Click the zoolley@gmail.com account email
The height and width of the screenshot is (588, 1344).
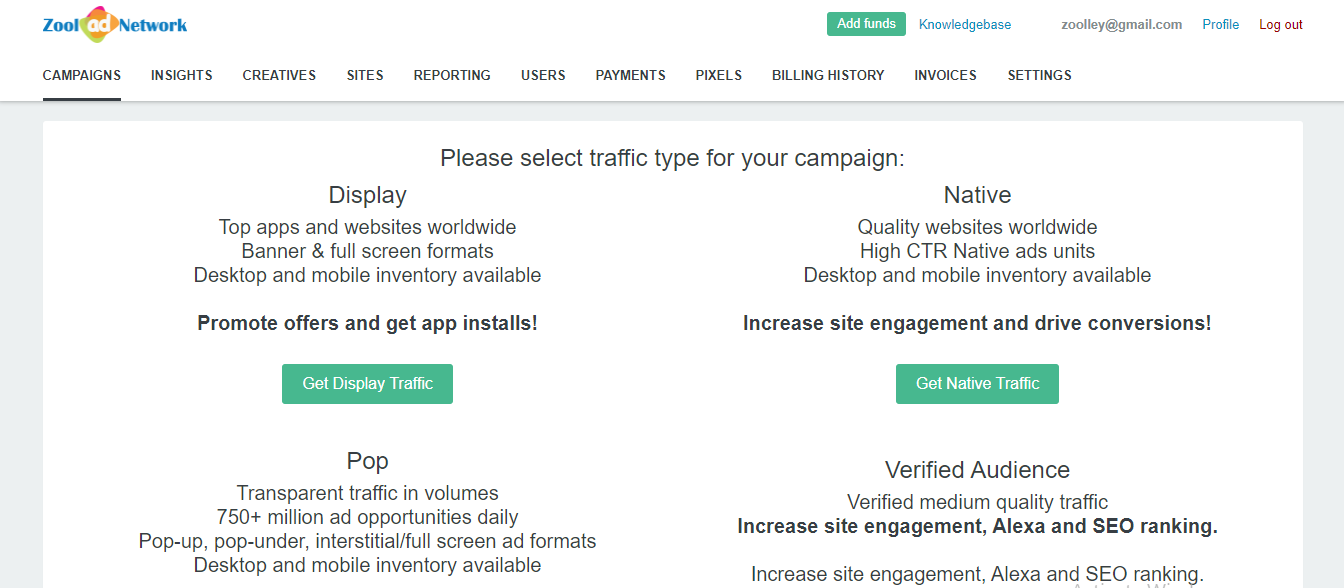click(x=1121, y=25)
